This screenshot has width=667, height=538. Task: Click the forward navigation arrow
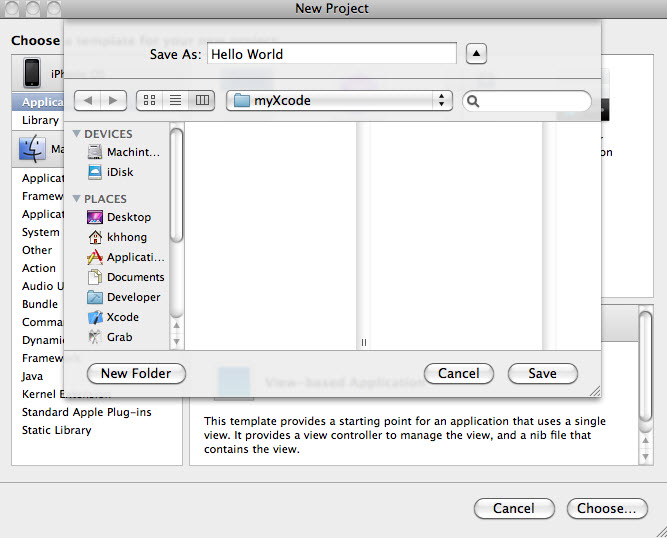coord(113,100)
